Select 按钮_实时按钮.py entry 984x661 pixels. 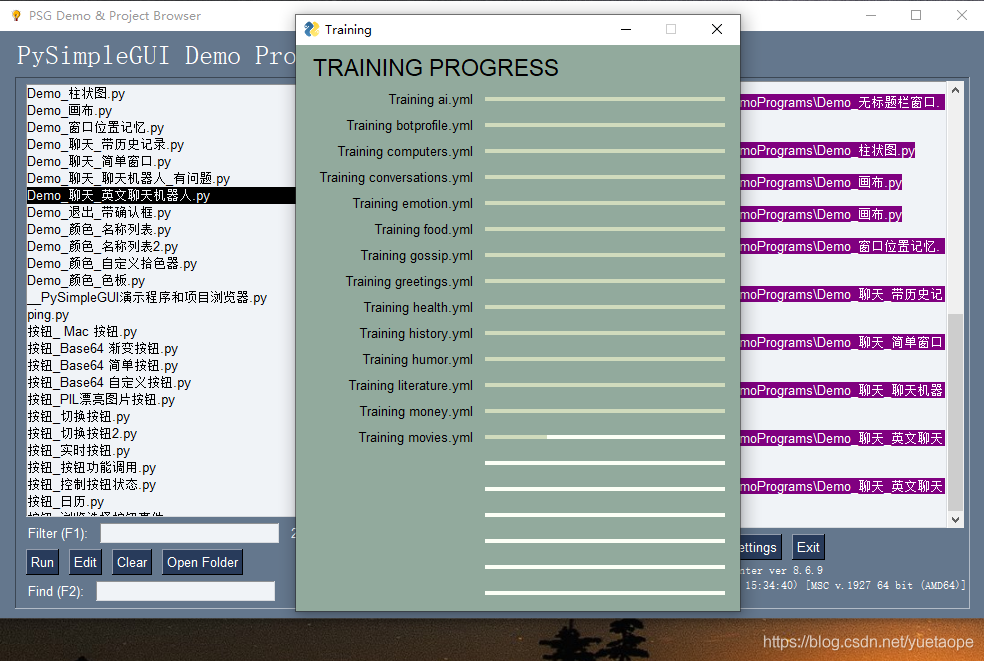(161, 450)
